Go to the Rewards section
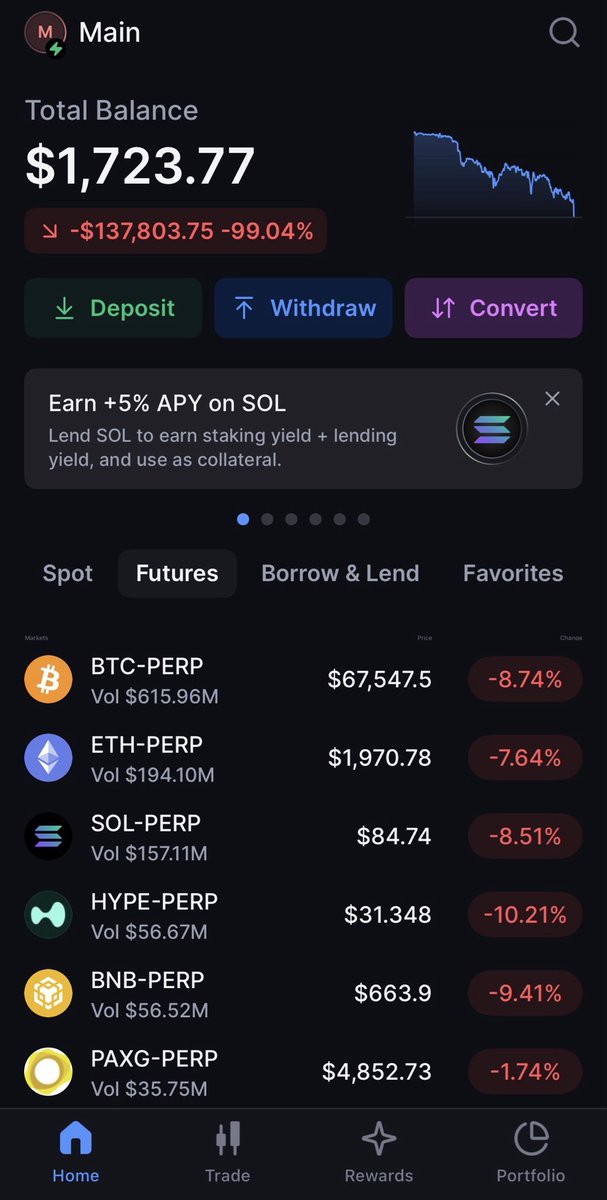This screenshot has height=1200, width=607. coord(378,1151)
